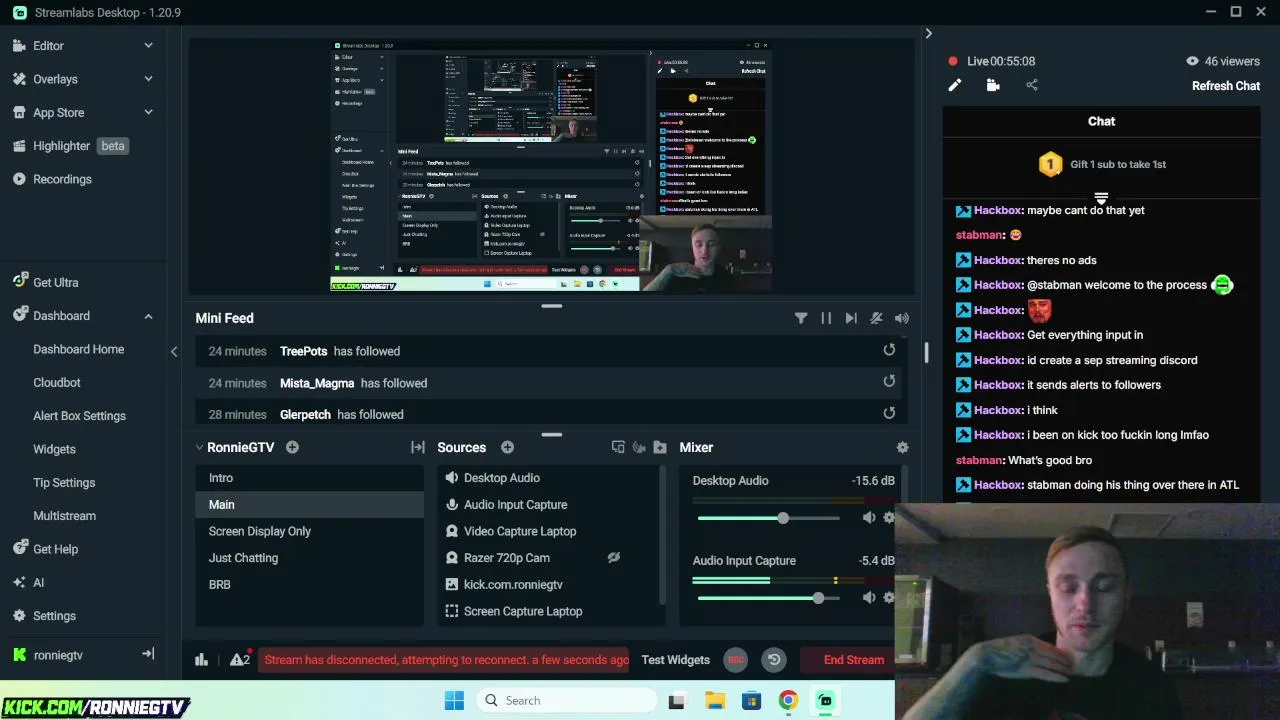
Task: Expand the App Store chevron
Action: [148, 112]
